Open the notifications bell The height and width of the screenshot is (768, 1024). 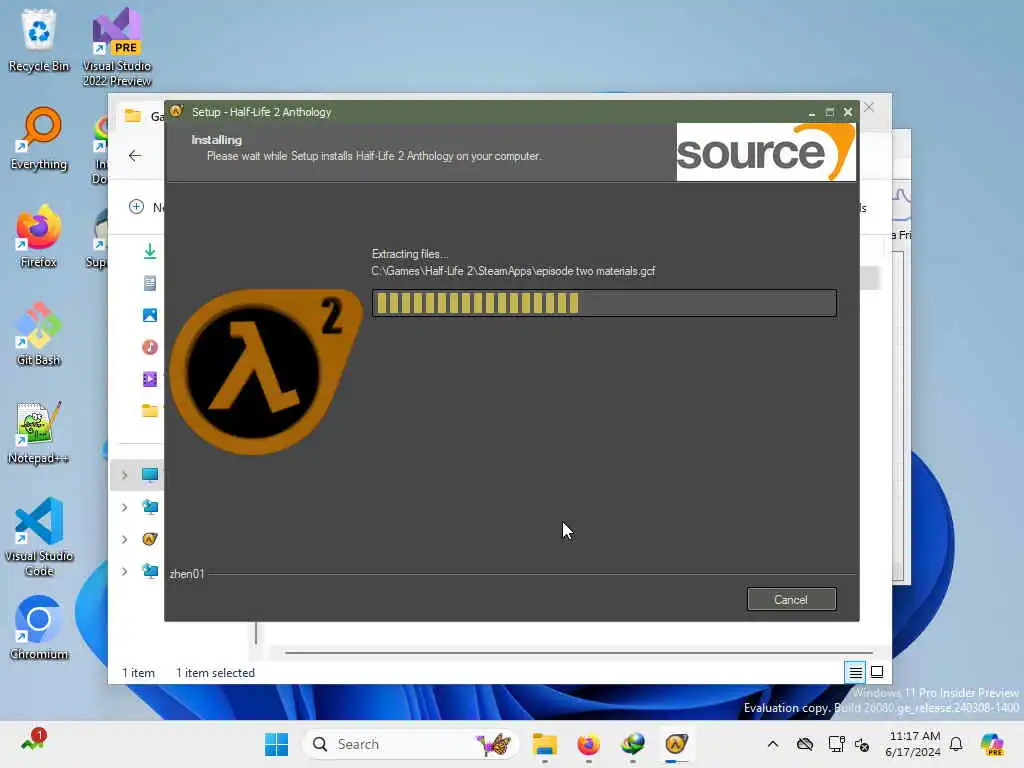[x=956, y=744]
